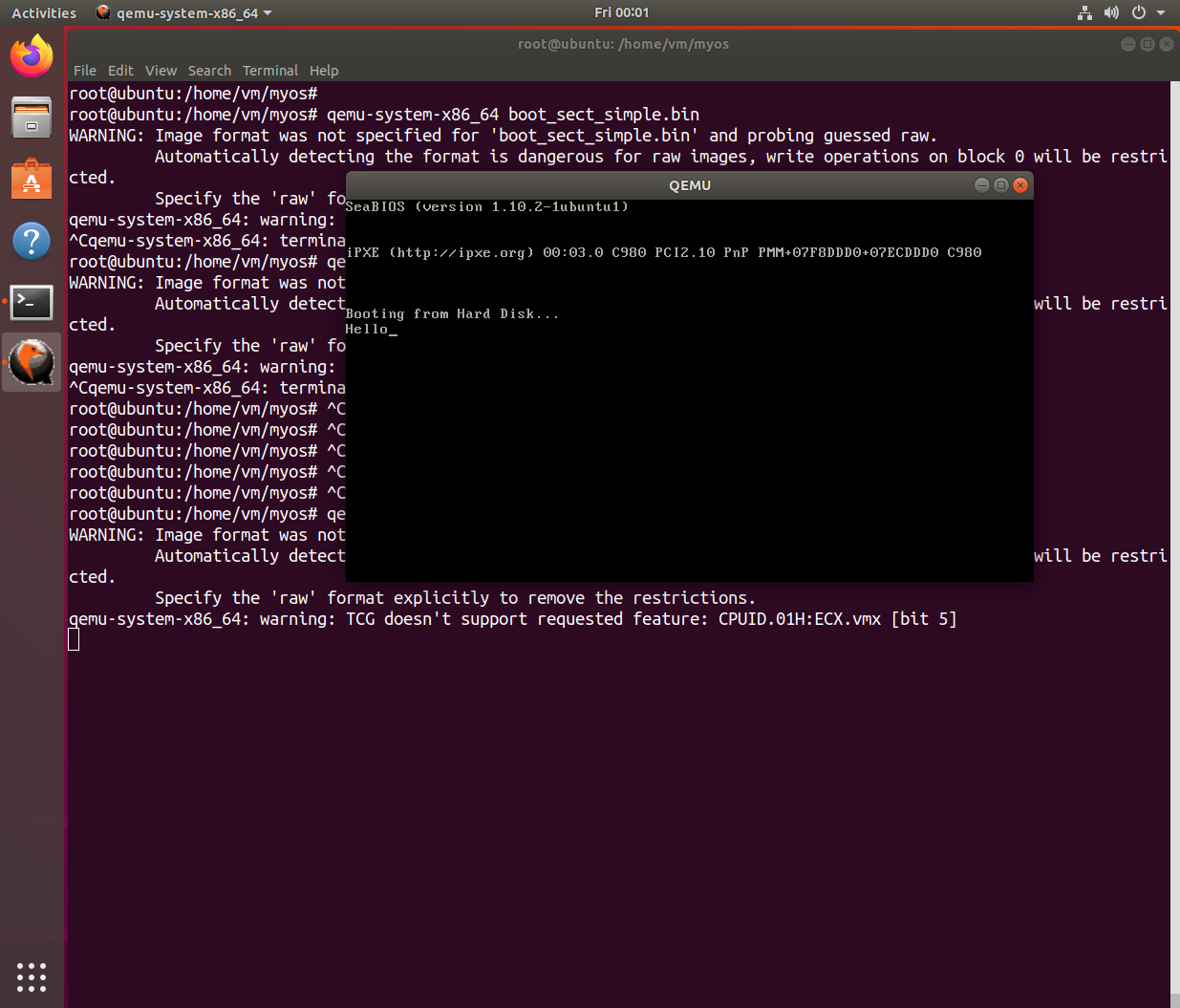Open the Activities overview
Screen dimensions: 1180x1008
tap(44, 13)
